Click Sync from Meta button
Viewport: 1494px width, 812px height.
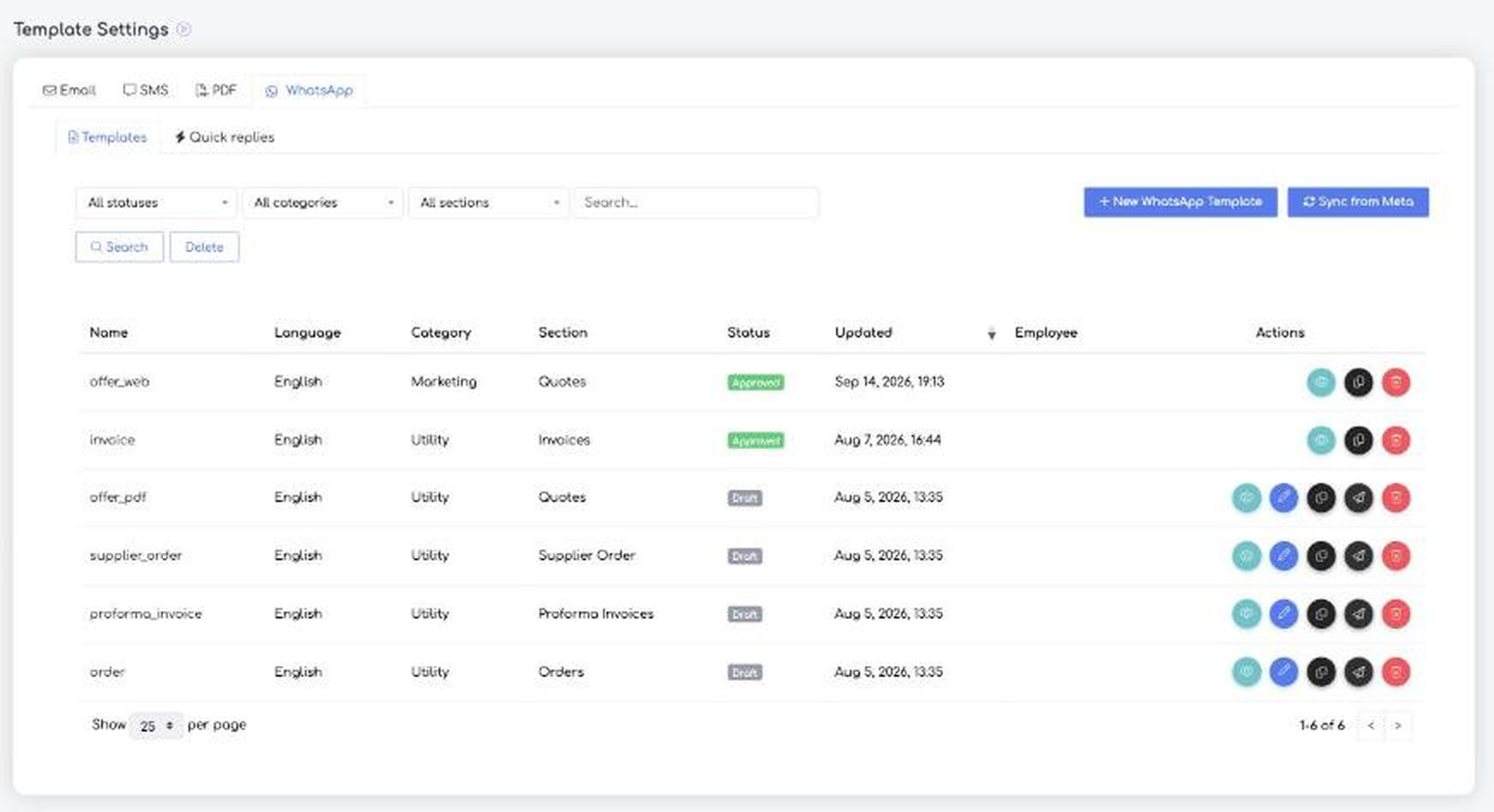1358,202
